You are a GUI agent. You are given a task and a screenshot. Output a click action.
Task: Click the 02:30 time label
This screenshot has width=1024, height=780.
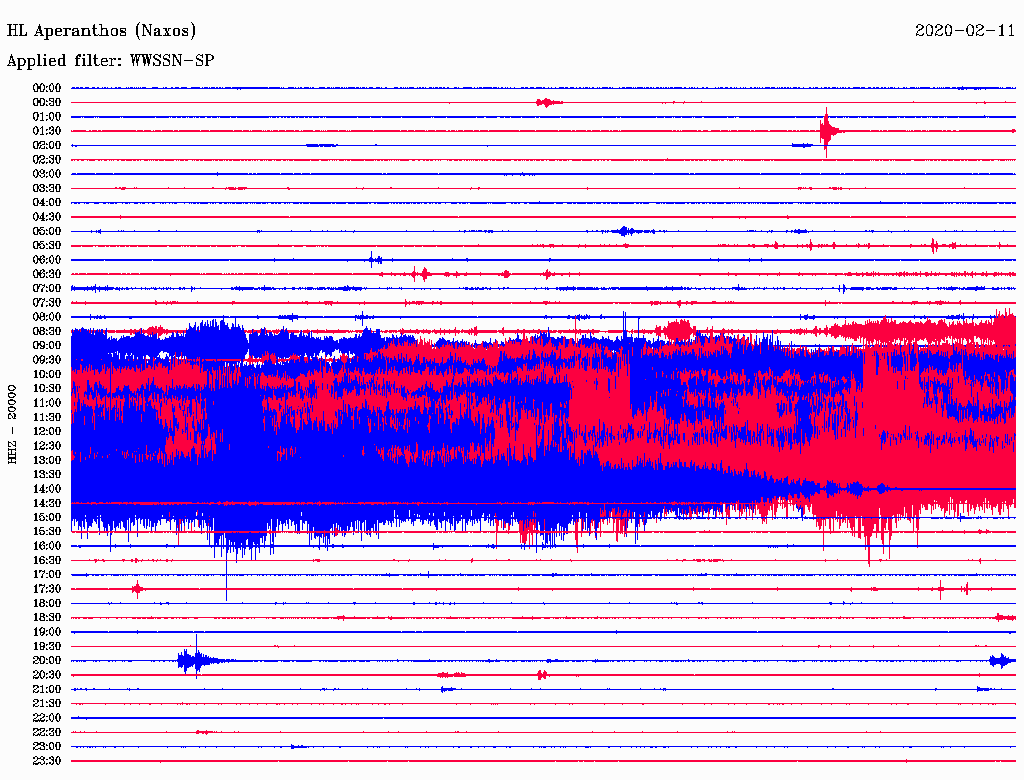pyautogui.click(x=47, y=160)
